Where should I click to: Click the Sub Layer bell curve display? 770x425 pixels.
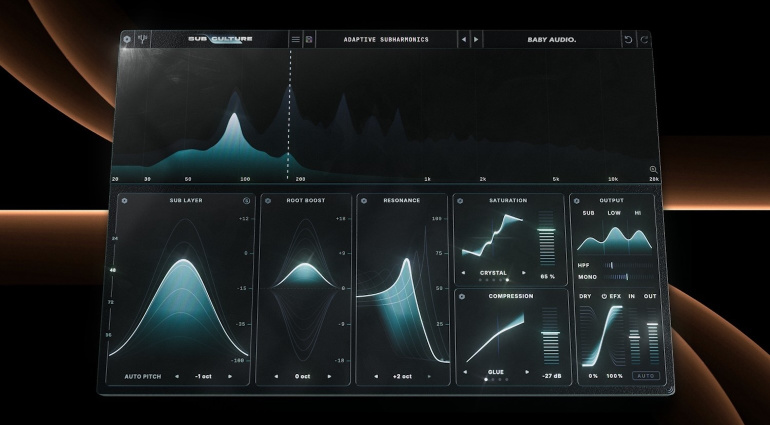click(x=180, y=287)
